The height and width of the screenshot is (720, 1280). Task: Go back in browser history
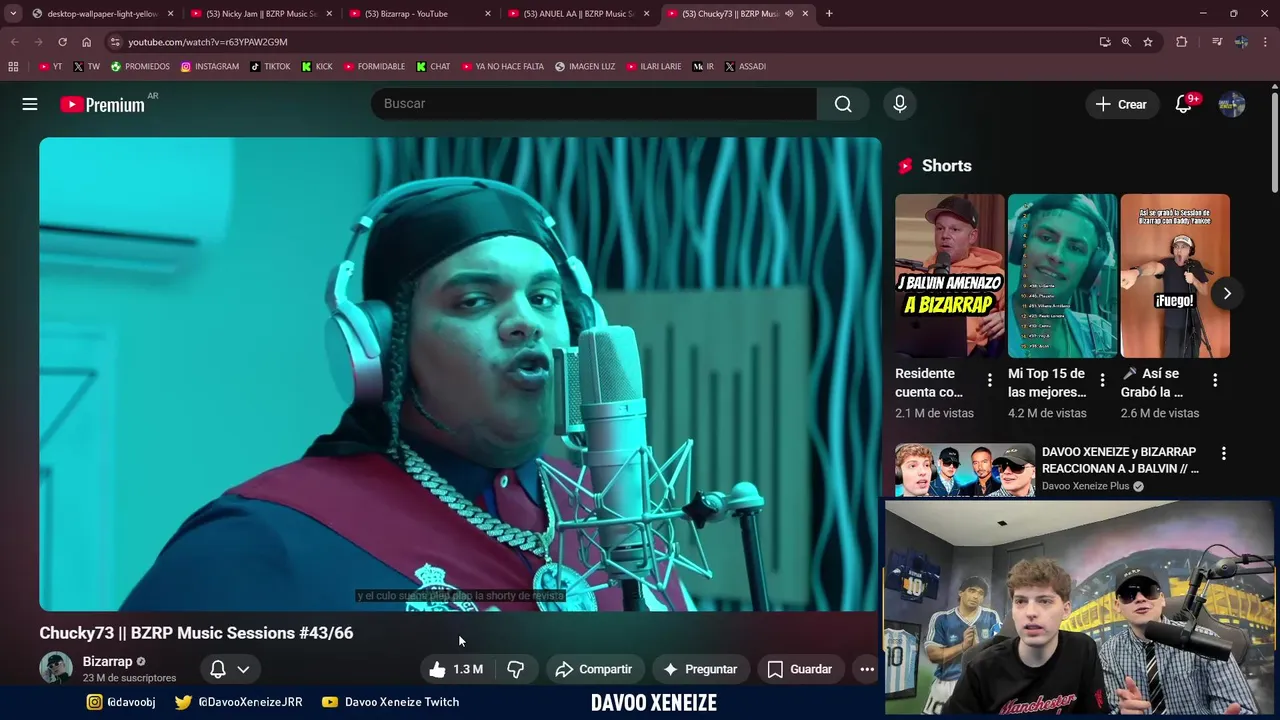click(x=14, y=42)
